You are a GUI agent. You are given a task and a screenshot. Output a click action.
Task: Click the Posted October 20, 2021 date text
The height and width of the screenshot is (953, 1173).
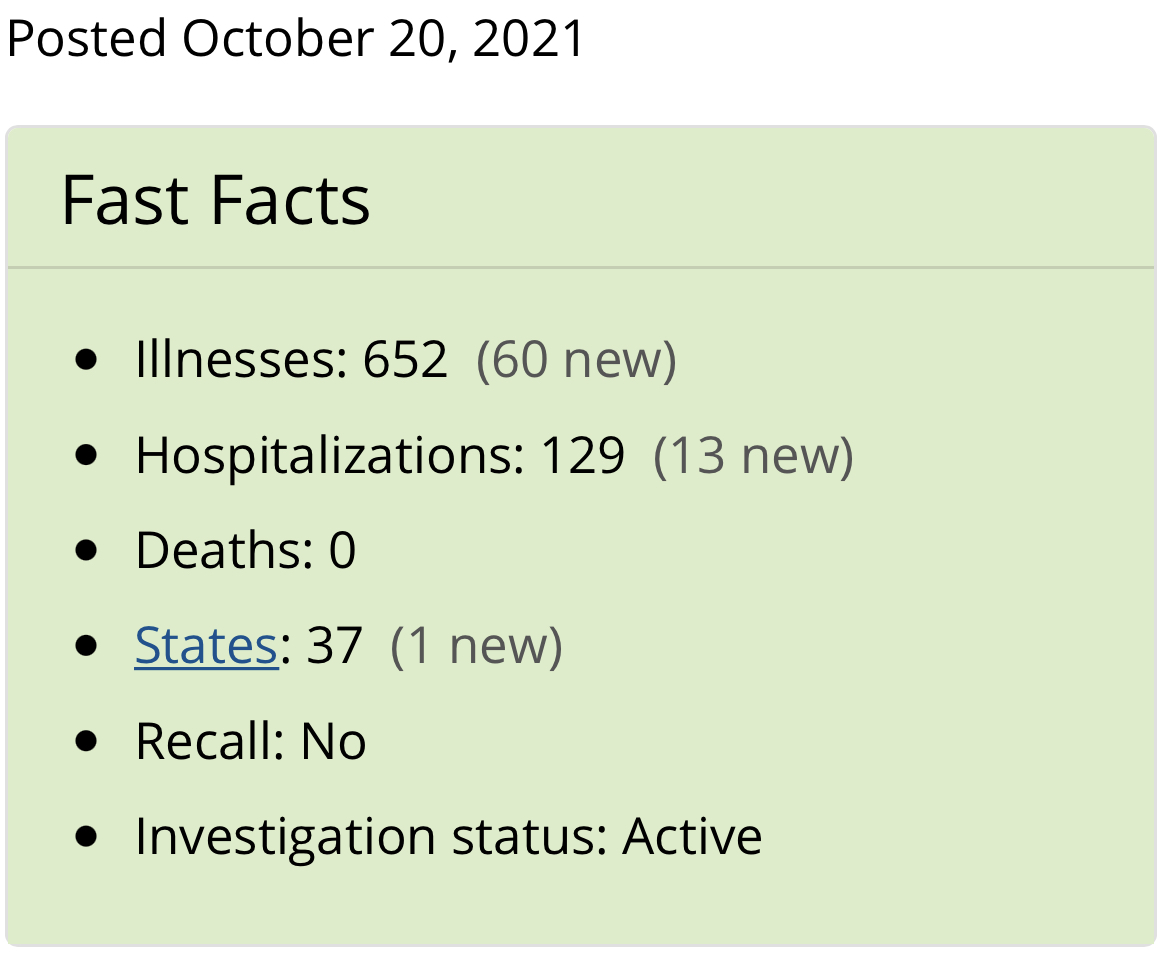click(295, 38)
